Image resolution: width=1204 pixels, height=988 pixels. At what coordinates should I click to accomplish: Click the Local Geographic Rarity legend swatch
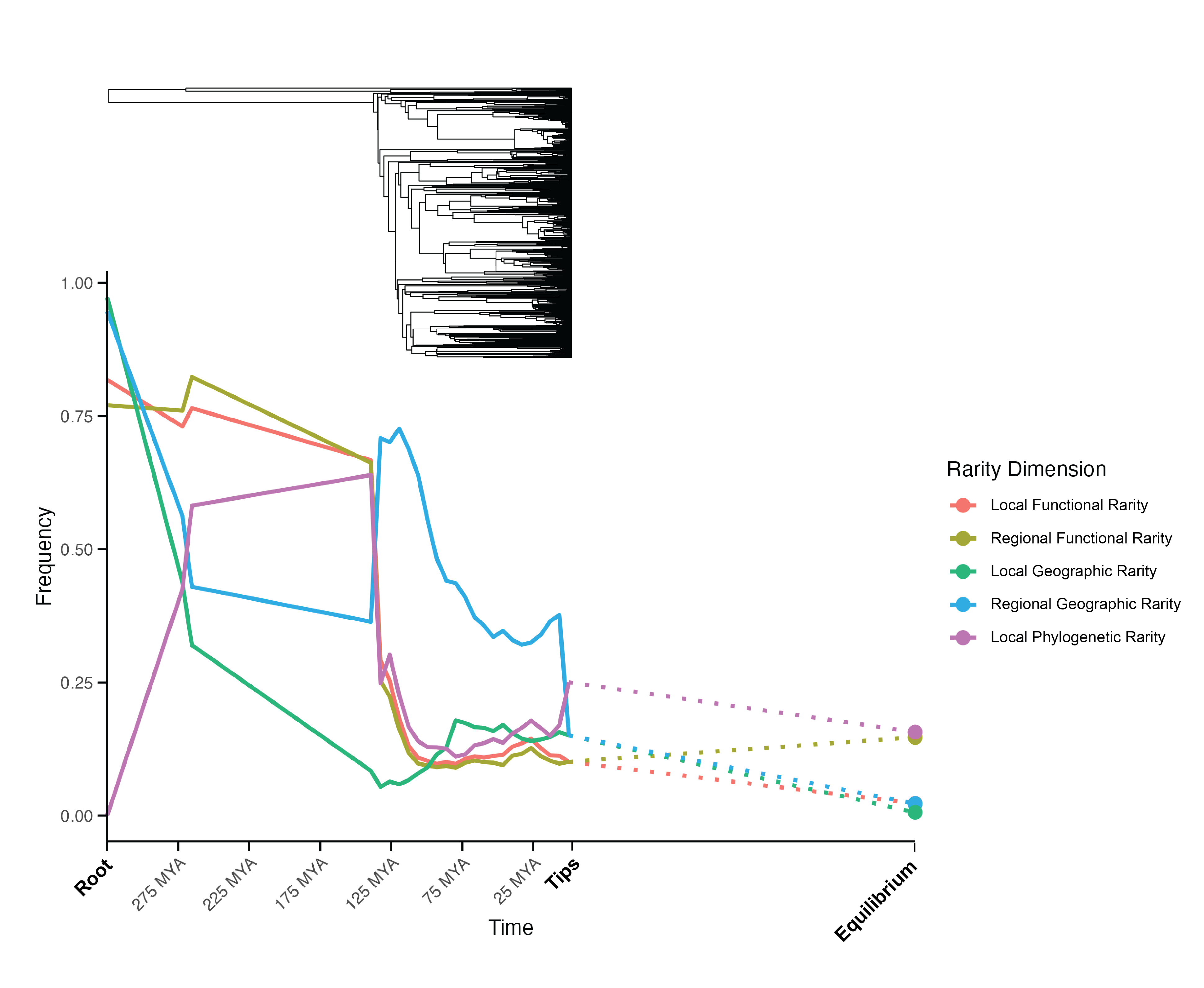click(x=963, y=571)
